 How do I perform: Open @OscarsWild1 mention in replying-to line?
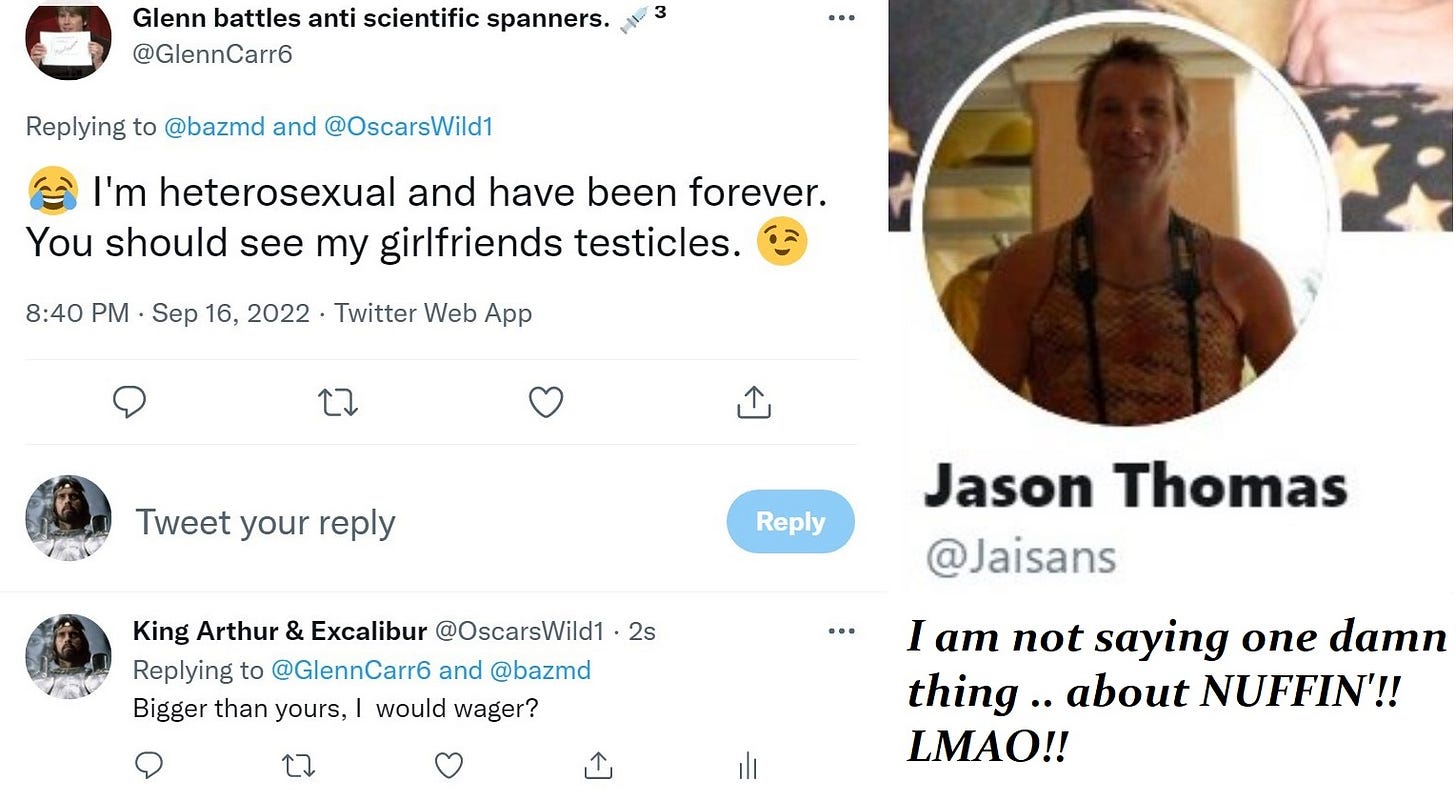409,127
